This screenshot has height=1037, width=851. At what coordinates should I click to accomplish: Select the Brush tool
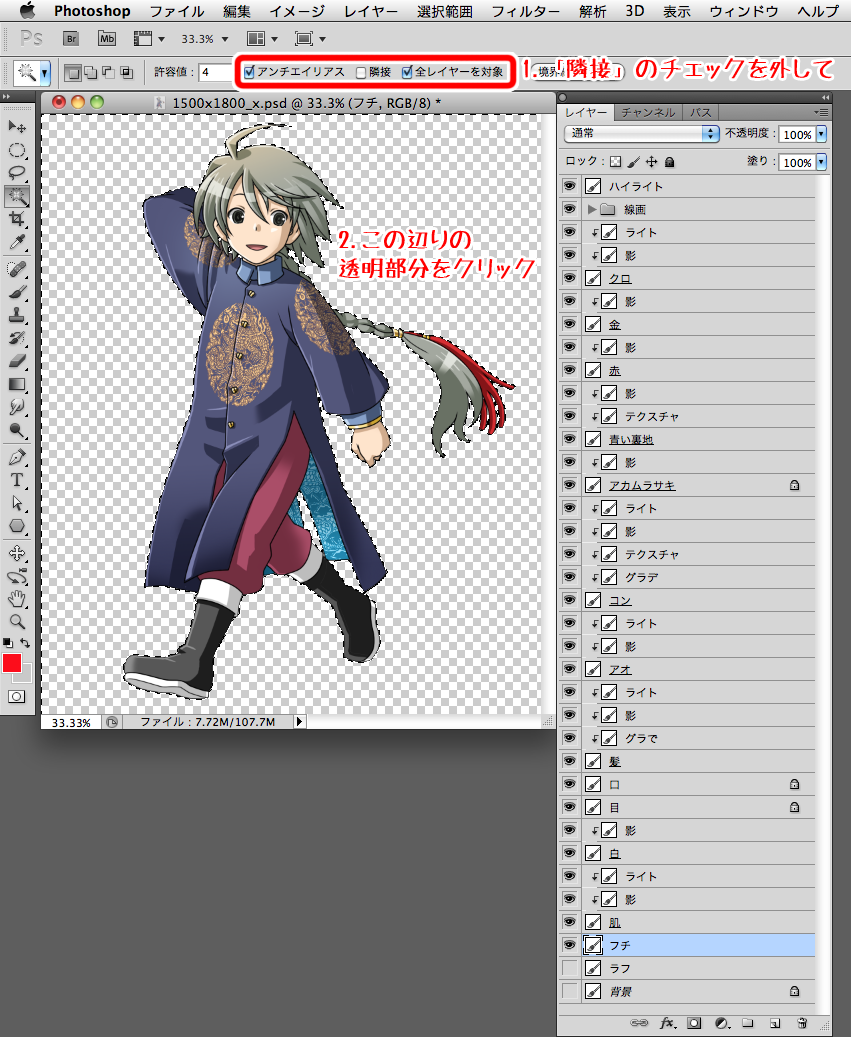(17, 292)
